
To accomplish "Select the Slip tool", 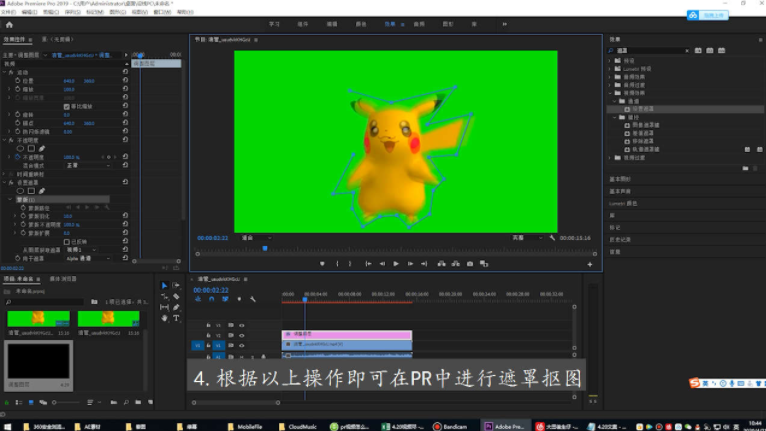I will click(x=164, y=307).
